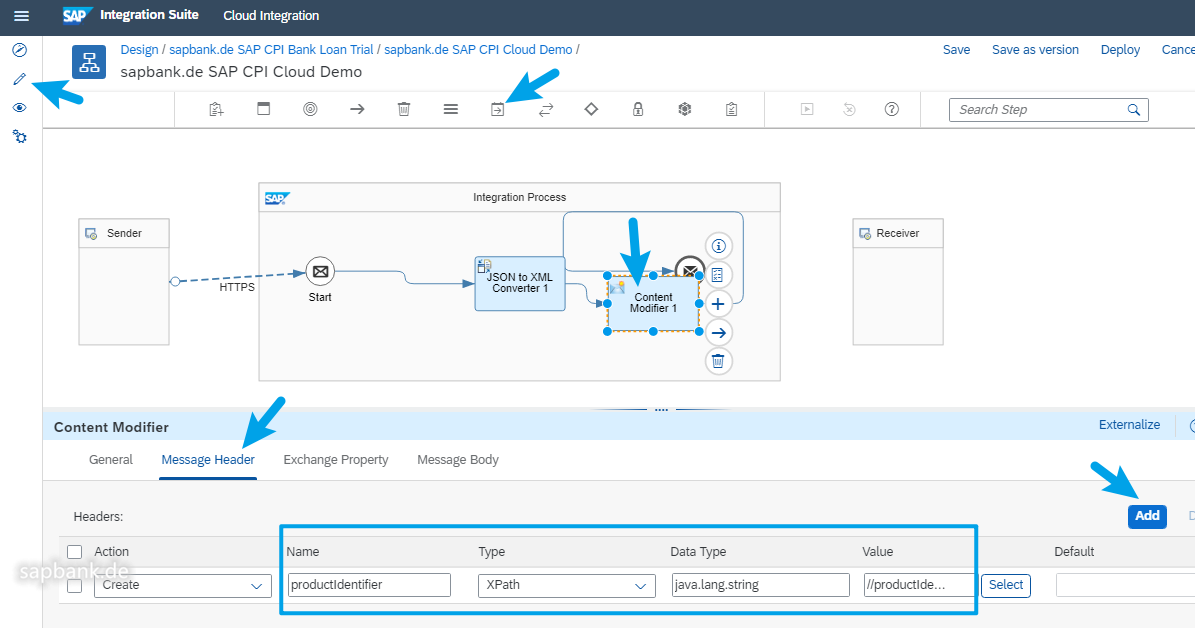Open the Message Transformers palette tool
The width and height of the screenshot is (1195, 628).
(x=498, y=110)
